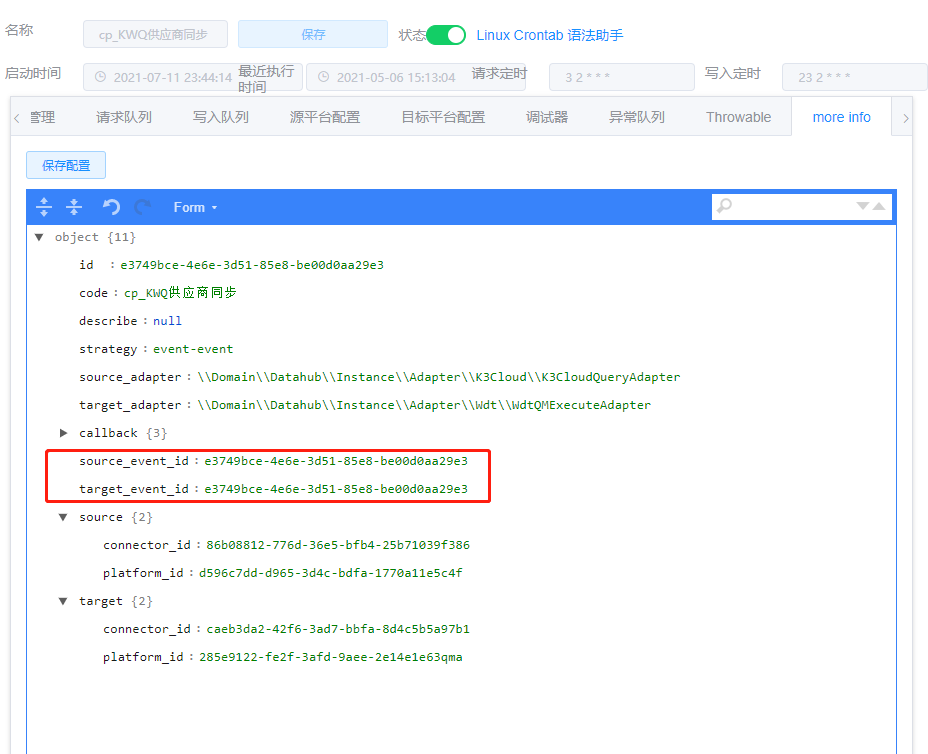Click the target_adapter WdtQMExecuteAdapter value

(x=424, y=405)
